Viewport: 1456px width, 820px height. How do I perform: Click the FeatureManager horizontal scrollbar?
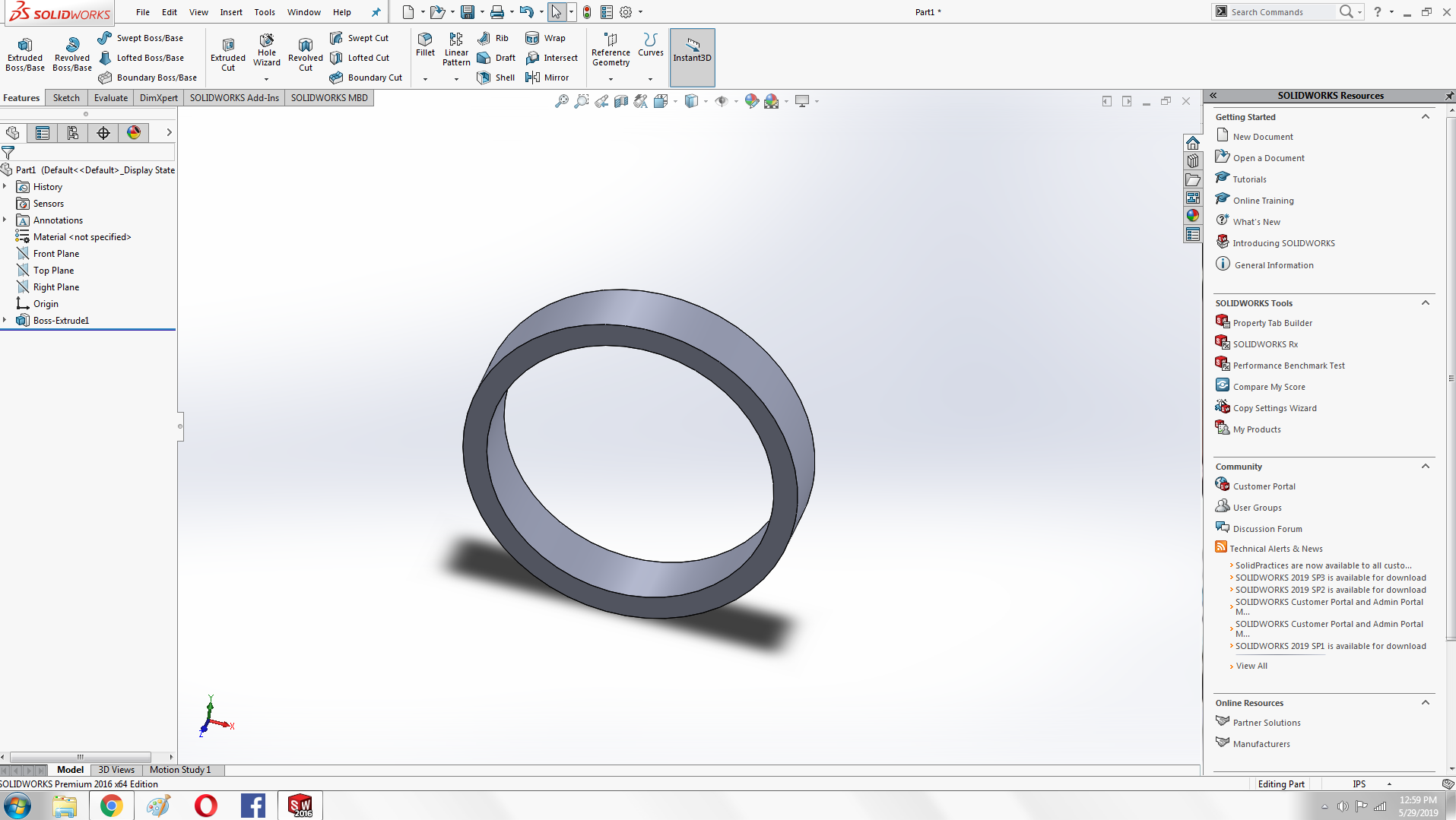click(81, 757)
